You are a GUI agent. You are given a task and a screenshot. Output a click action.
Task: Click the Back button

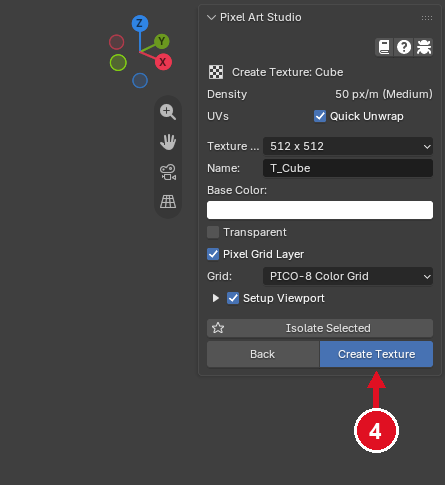click(263, 354)
